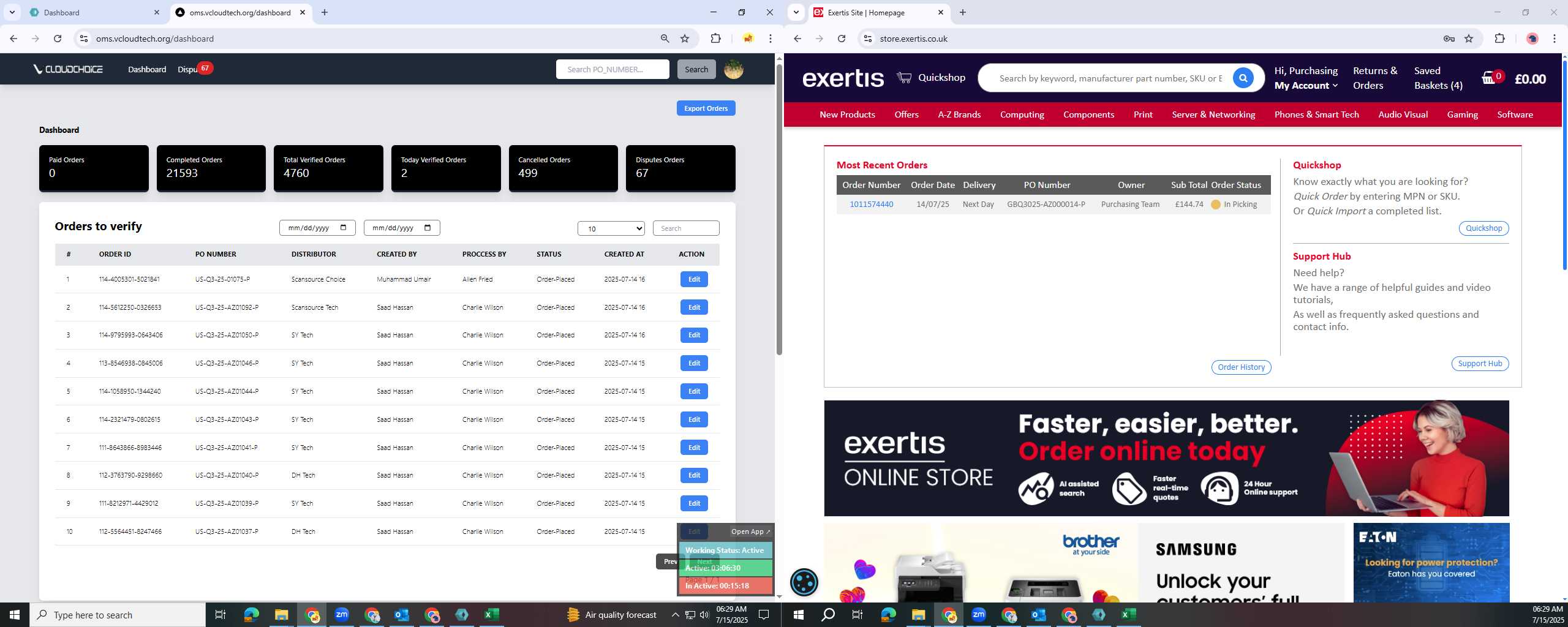Screen dimensions: 1568x627
Task: Bookmark the Exertis page with star icon
Action: click(1469, 39)
